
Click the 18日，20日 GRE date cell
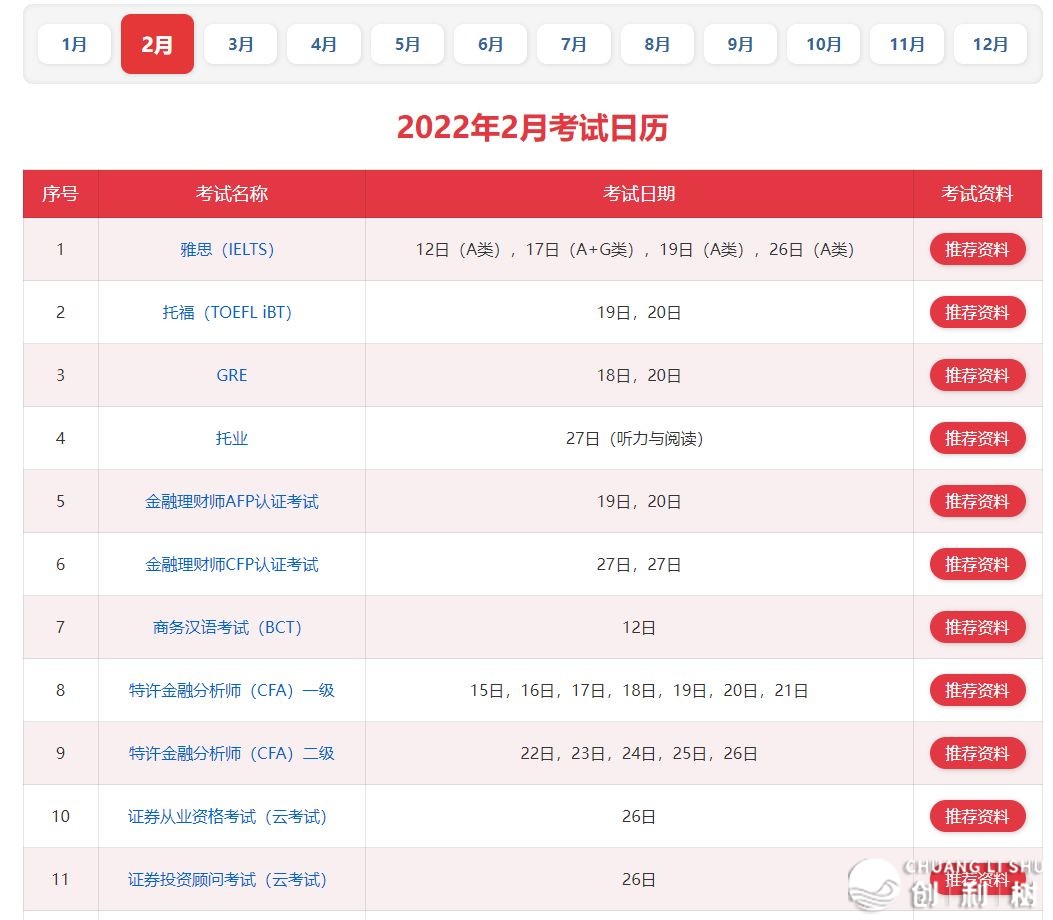coord(639,375)
